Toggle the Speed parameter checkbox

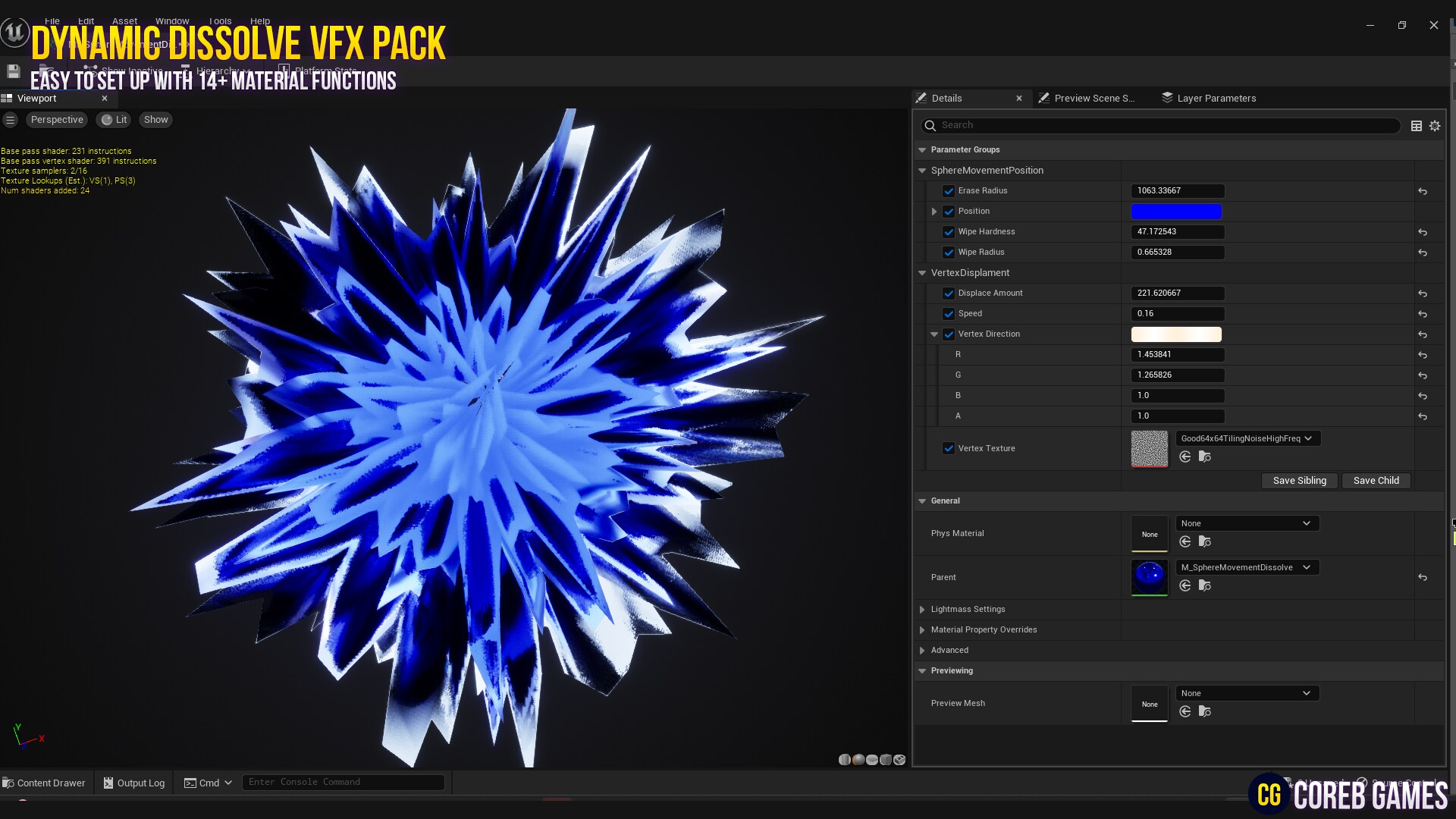tap(949, 313)
